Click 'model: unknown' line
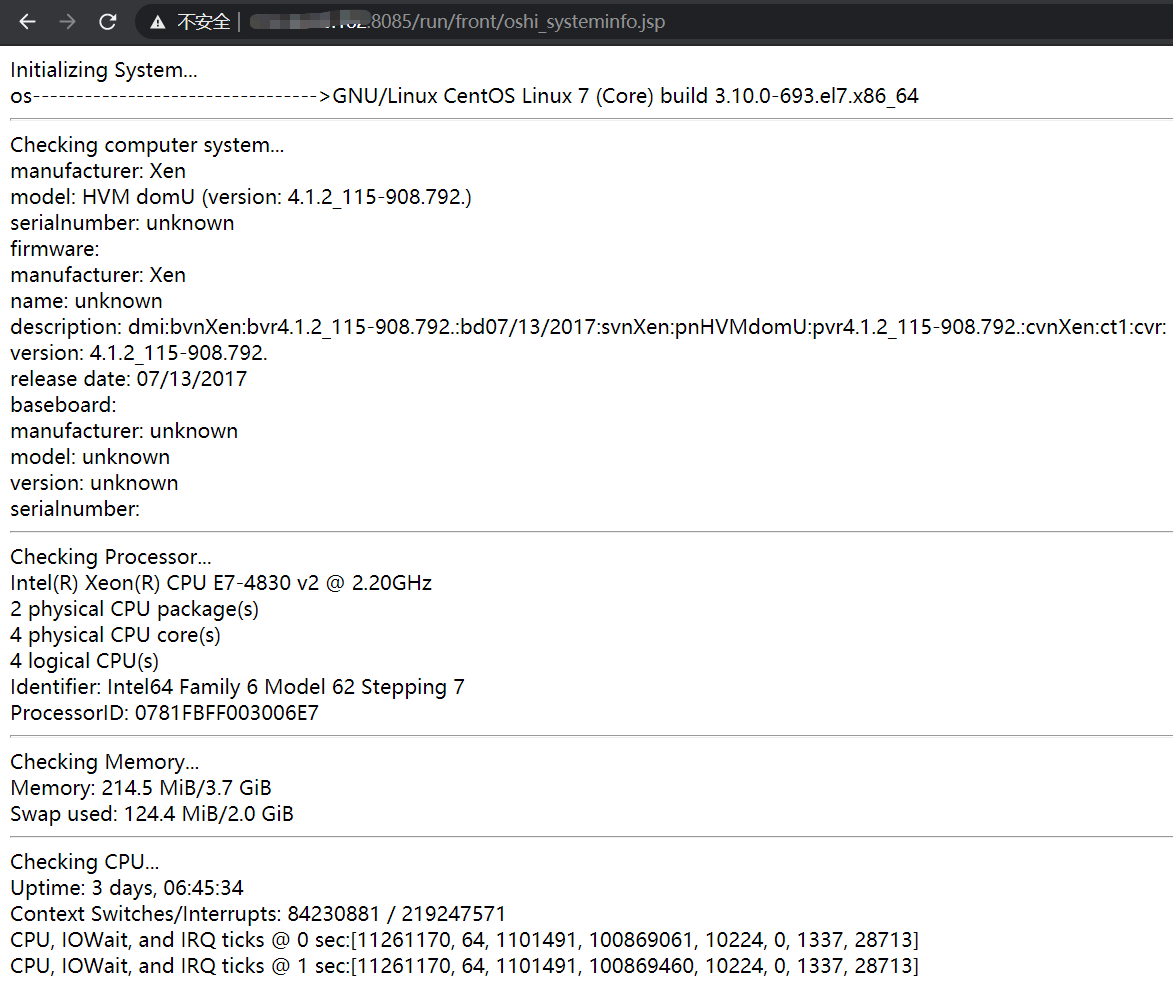 point(90,457)
